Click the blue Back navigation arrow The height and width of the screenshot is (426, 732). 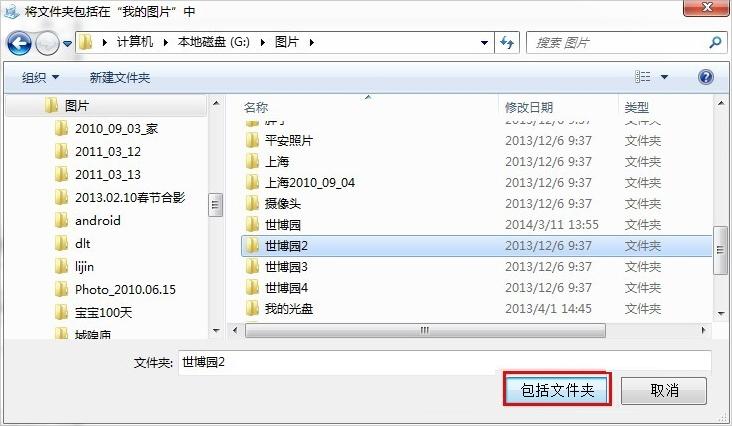pyautogui.click(x=19, y=43)
